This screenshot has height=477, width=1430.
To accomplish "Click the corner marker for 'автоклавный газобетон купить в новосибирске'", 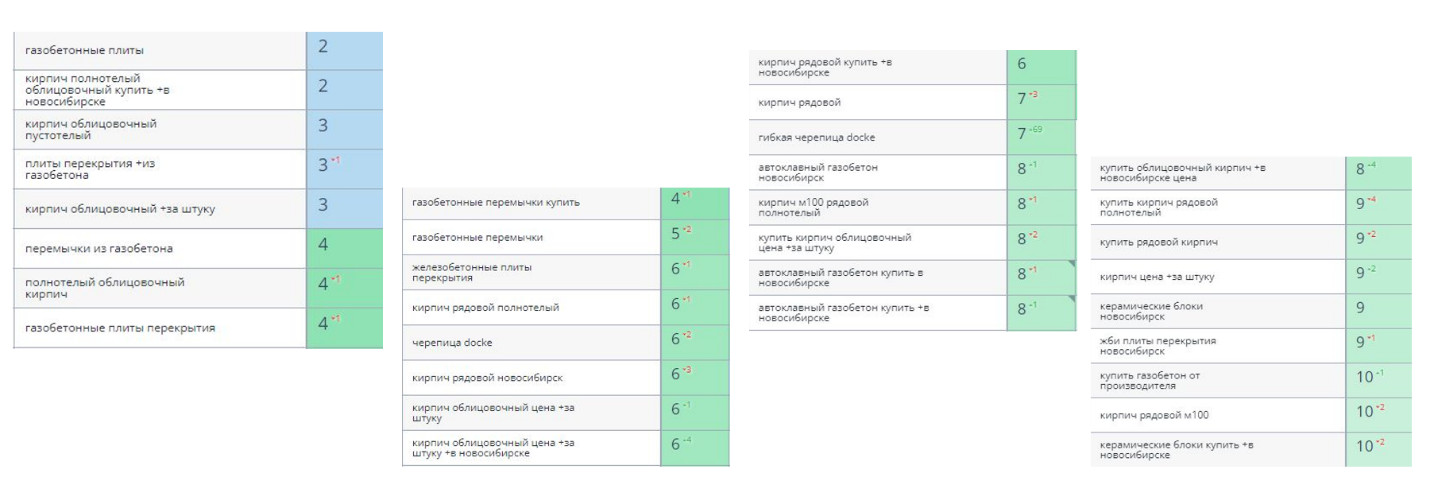I will [x=1071, y=264].
